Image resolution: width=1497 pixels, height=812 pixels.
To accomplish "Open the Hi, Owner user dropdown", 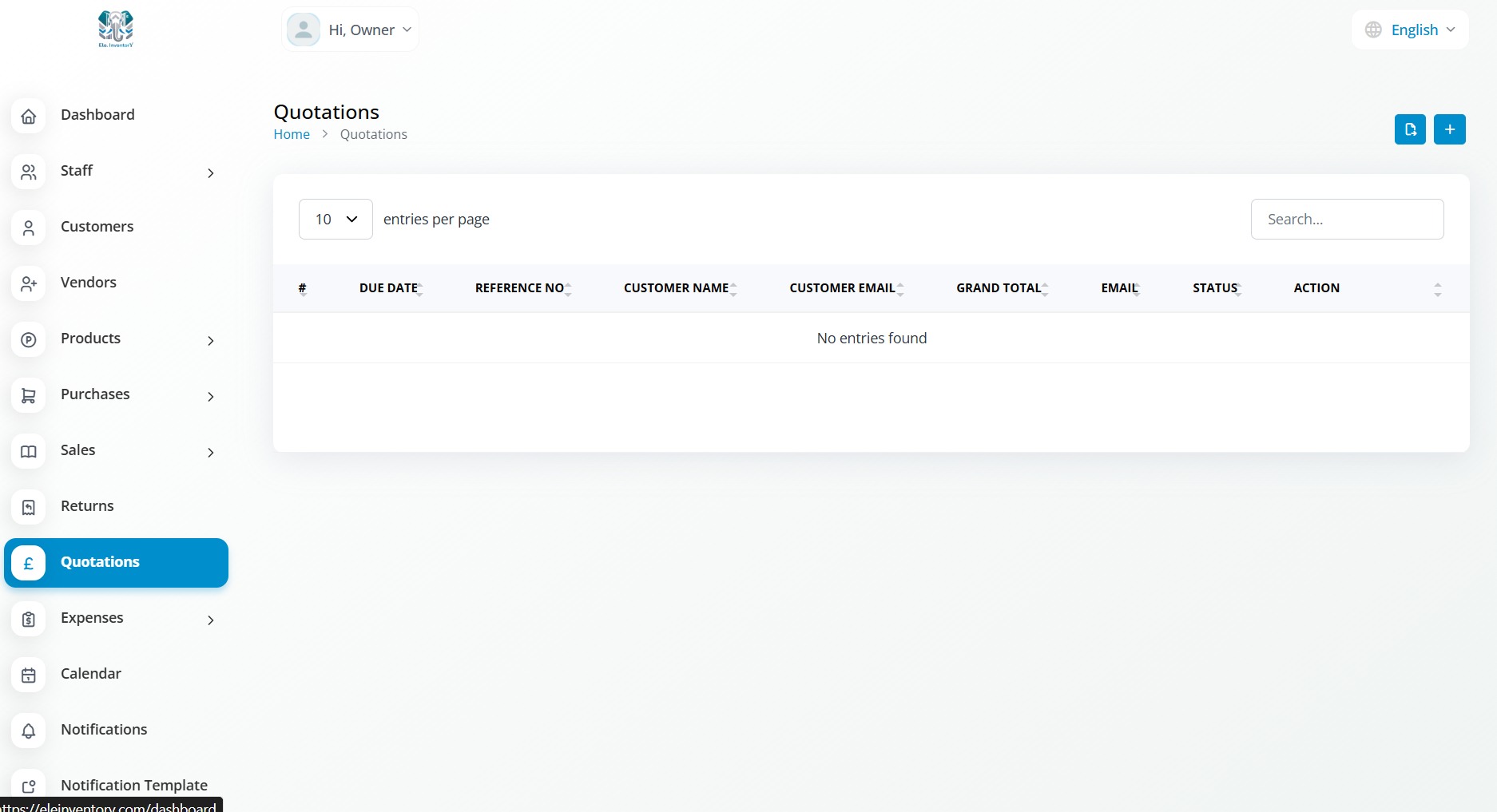I will point(351,30).
